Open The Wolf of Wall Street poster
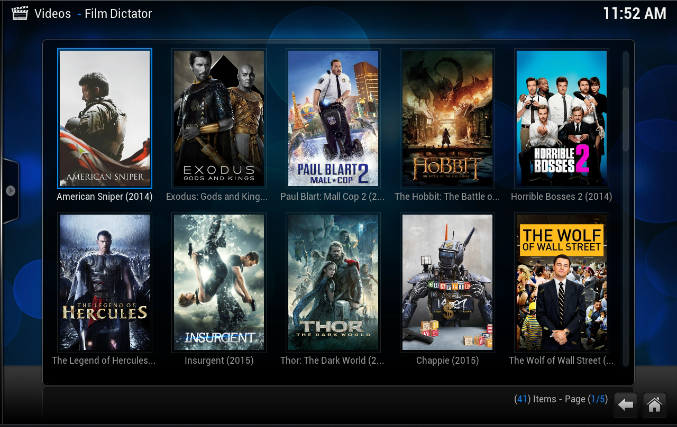Viewport: 677px width, 427px height. (x=561, y=282)
